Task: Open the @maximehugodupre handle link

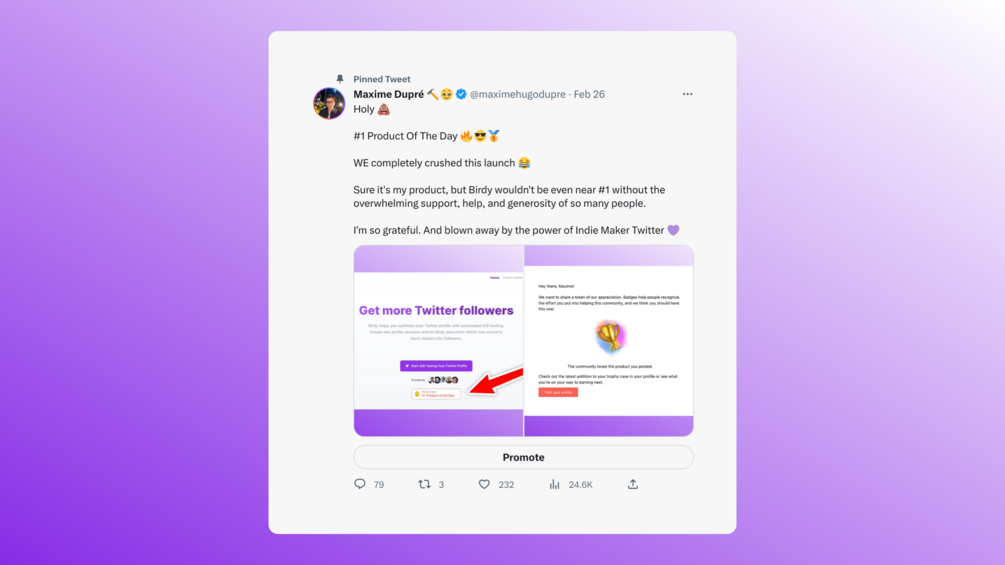Action: pos(517,94)
